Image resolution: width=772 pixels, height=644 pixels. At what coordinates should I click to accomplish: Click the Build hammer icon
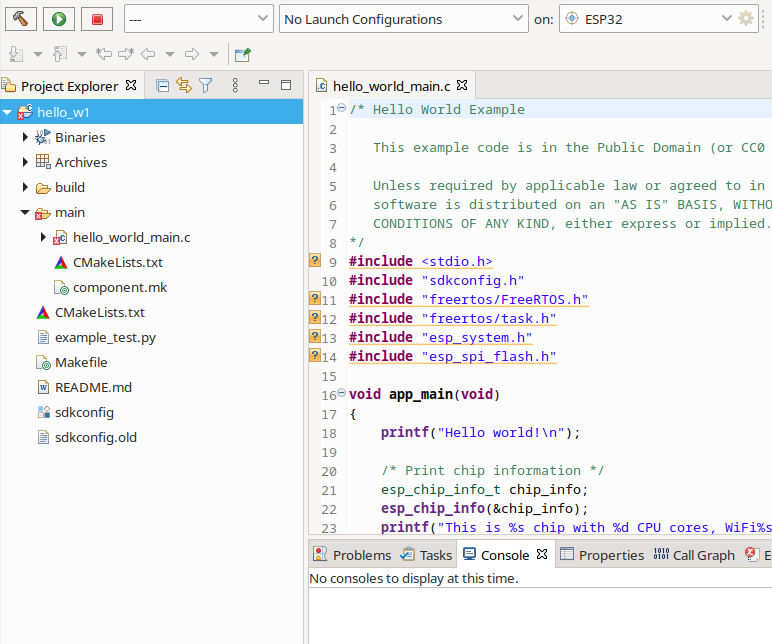tap(21, 19)
